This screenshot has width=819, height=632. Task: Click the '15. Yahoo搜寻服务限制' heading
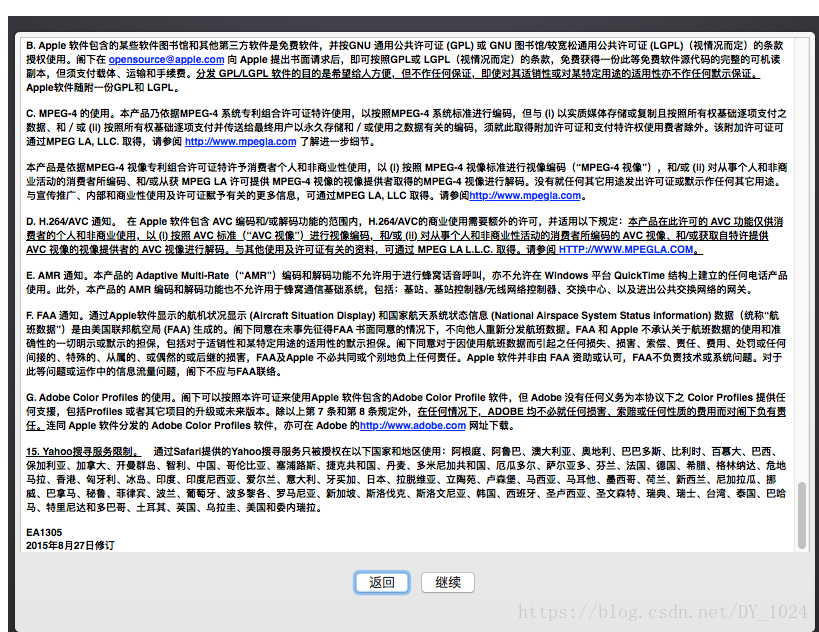pos(82,452)
